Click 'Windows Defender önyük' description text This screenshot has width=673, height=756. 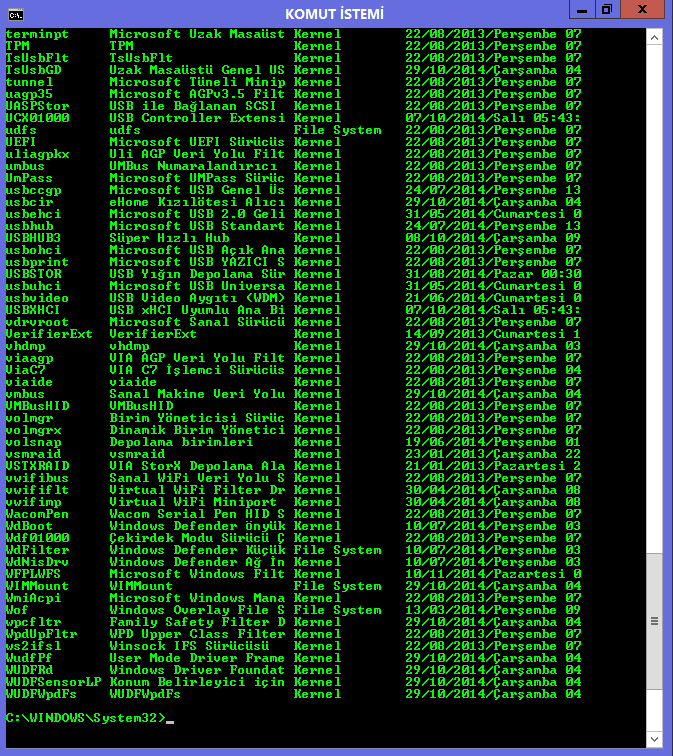[197, 526]
